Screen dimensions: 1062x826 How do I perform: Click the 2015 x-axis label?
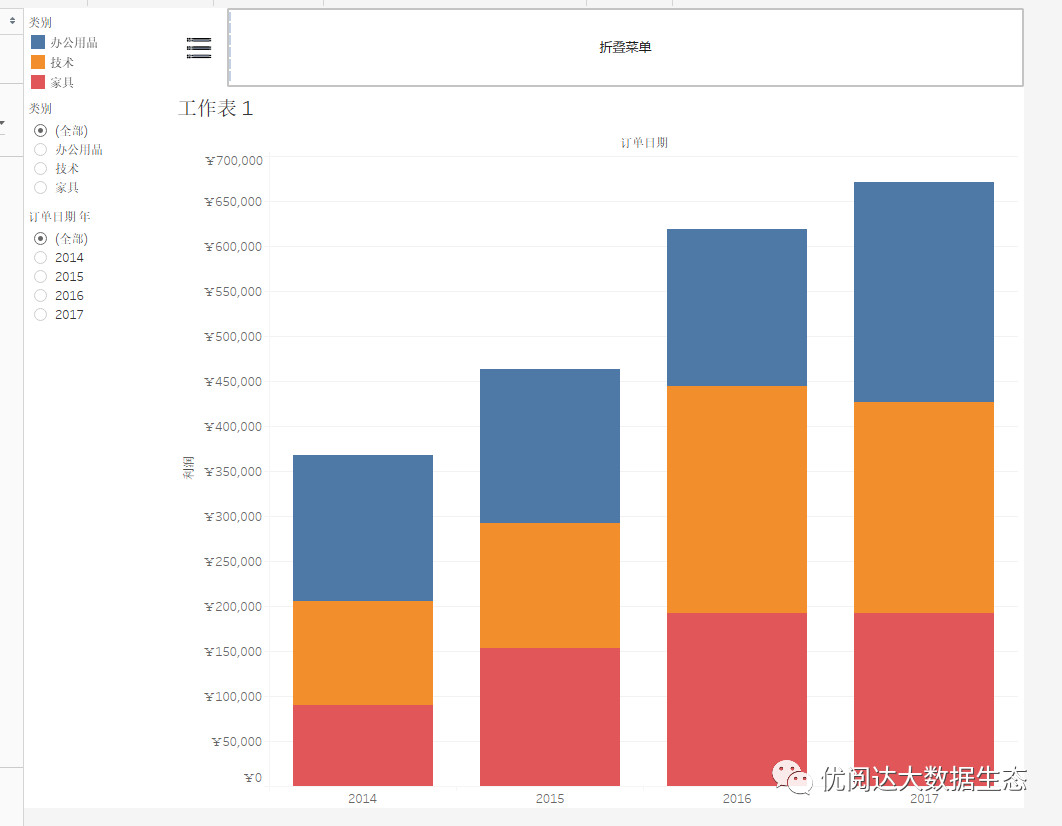tap(550, 798)
